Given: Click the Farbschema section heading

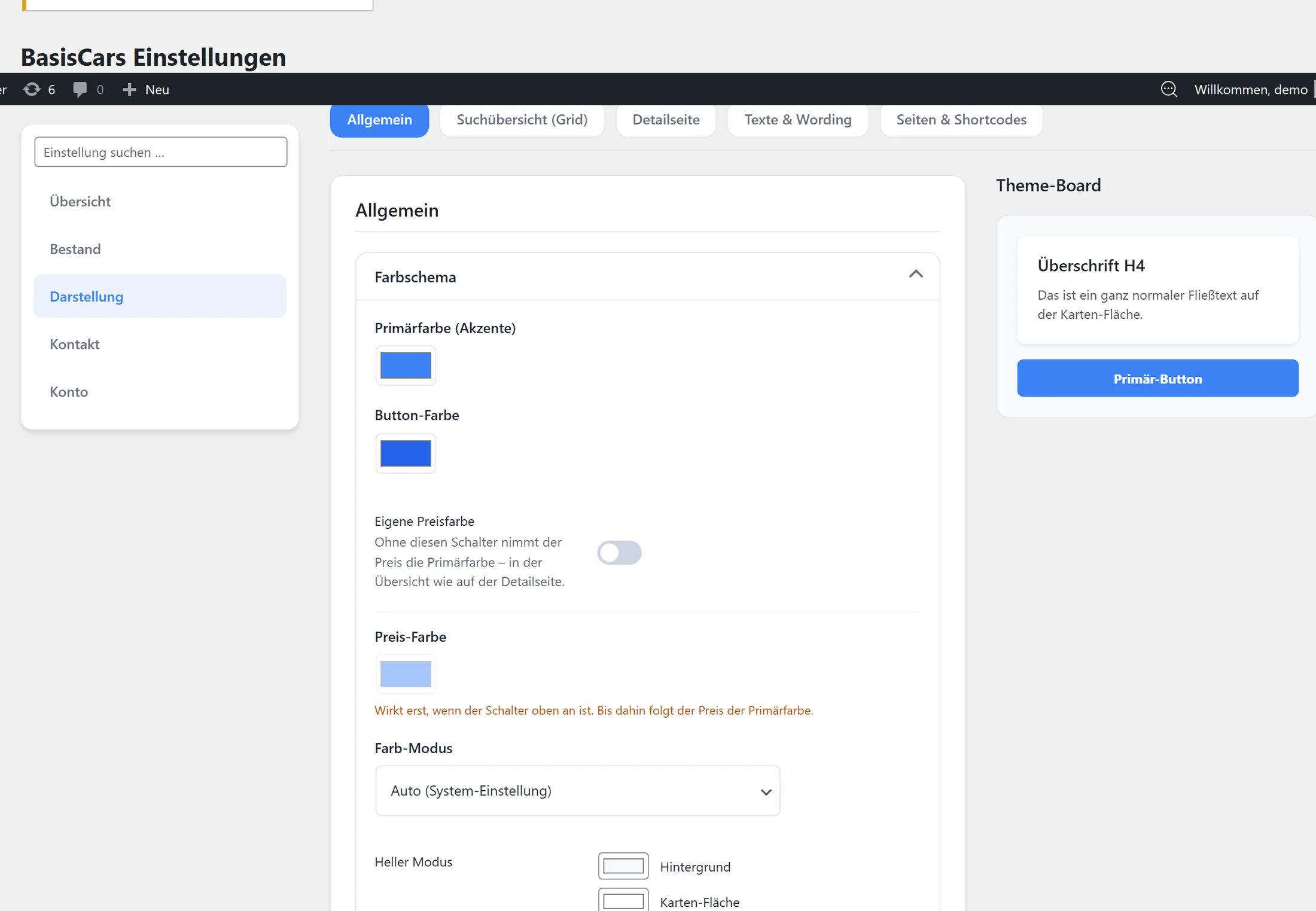Looking at the screenshot, I should tap(415, 277).
